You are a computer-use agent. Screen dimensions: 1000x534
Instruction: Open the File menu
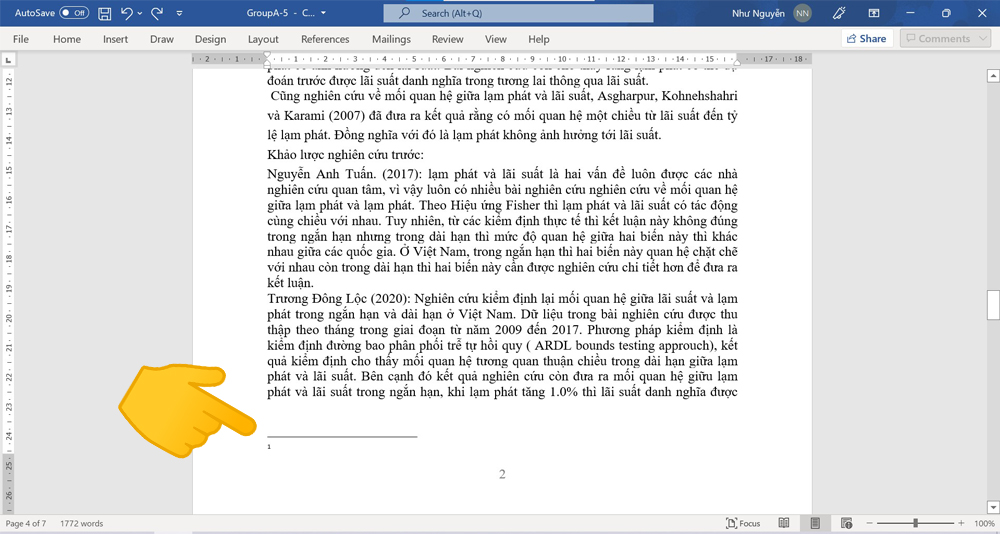(x=21, y=39)
